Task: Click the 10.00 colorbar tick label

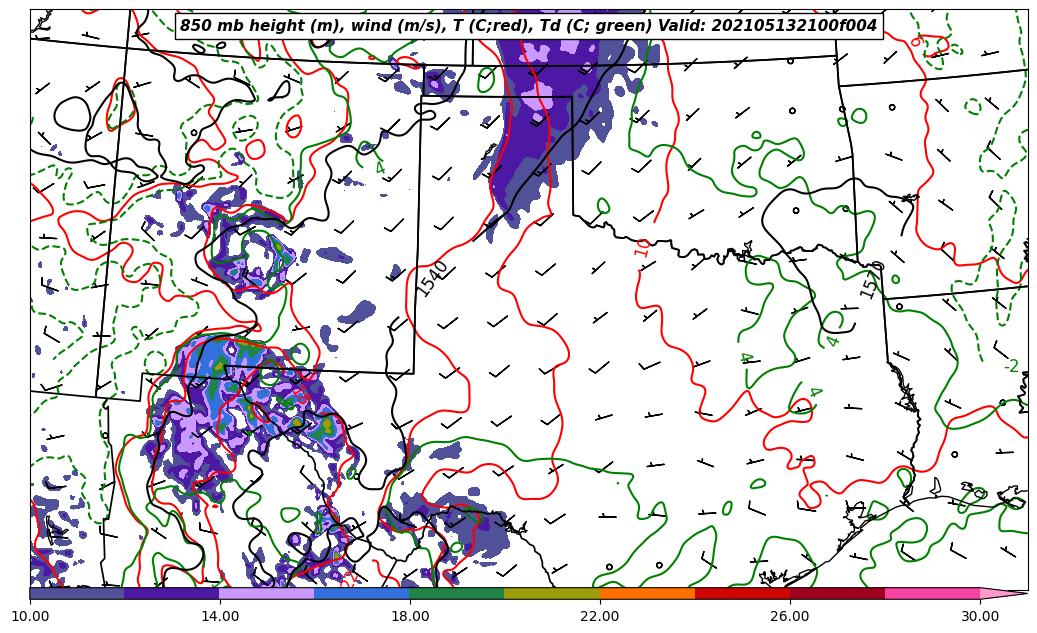Action: coord(30,616)
